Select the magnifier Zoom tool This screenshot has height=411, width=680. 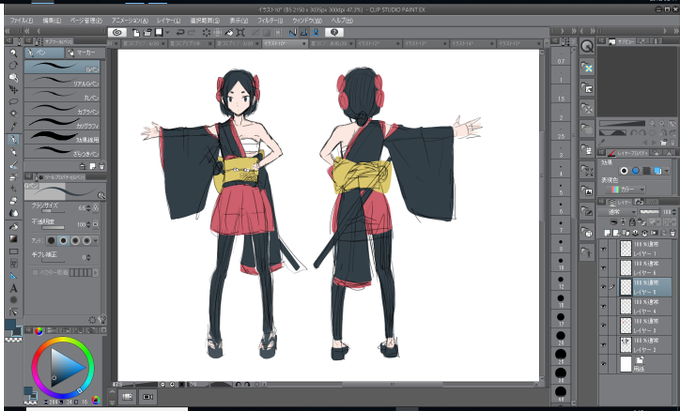[x=13, y=53]
